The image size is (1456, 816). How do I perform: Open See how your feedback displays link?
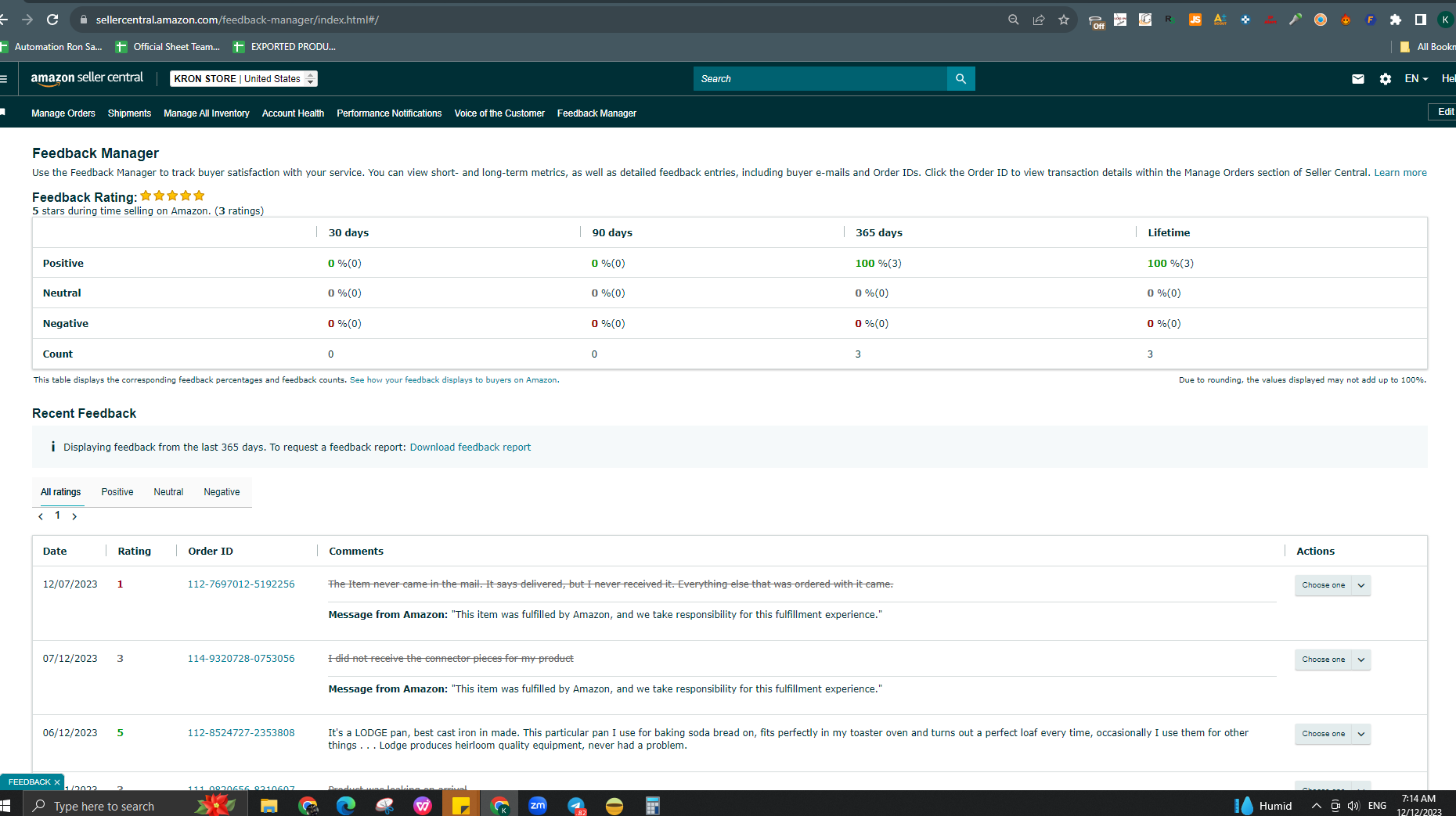tap(454, 380)
